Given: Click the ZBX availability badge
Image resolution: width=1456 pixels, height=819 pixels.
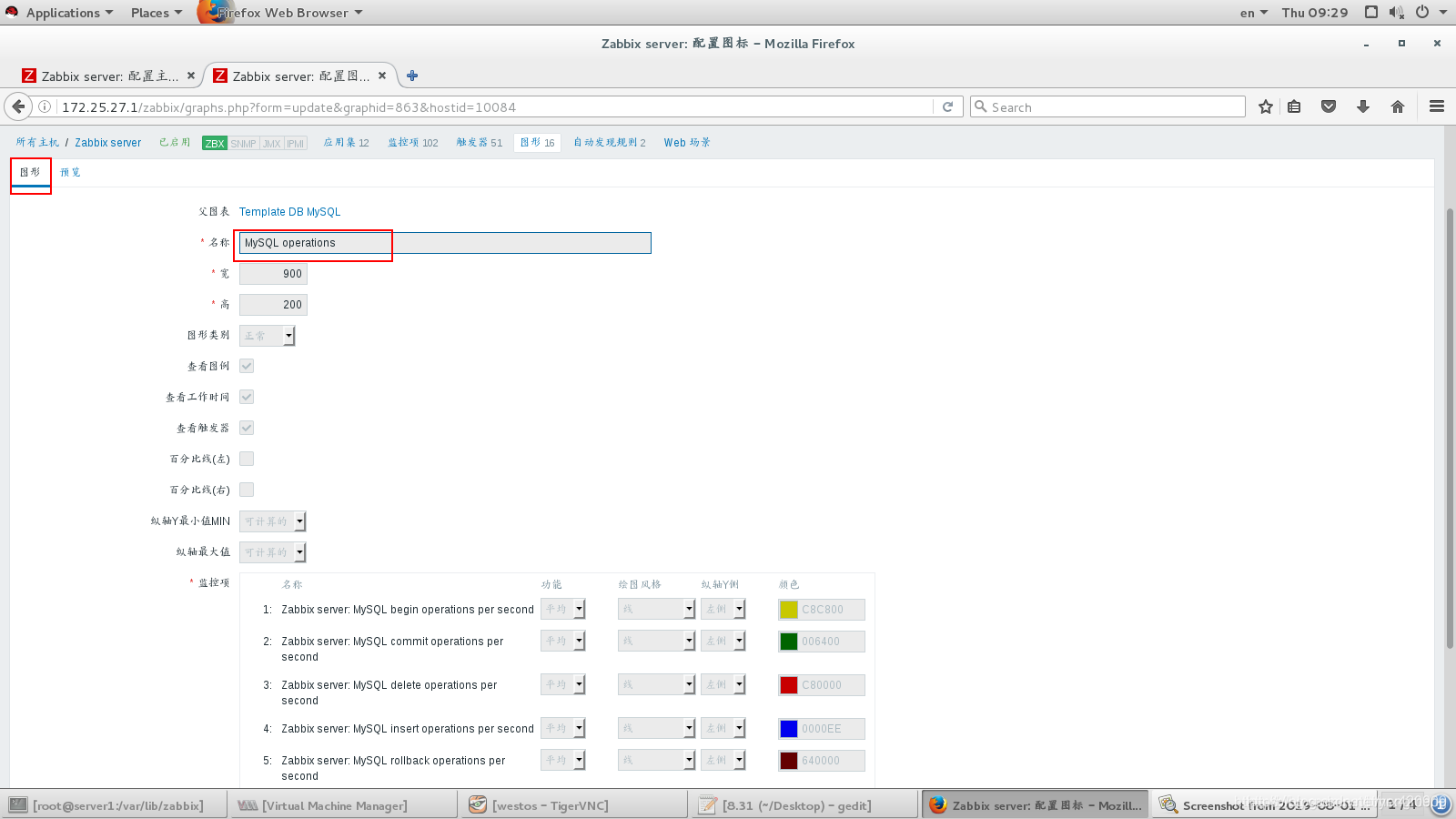Looking at the screenshot, I should pyautogui.click(x=215, y=143).
